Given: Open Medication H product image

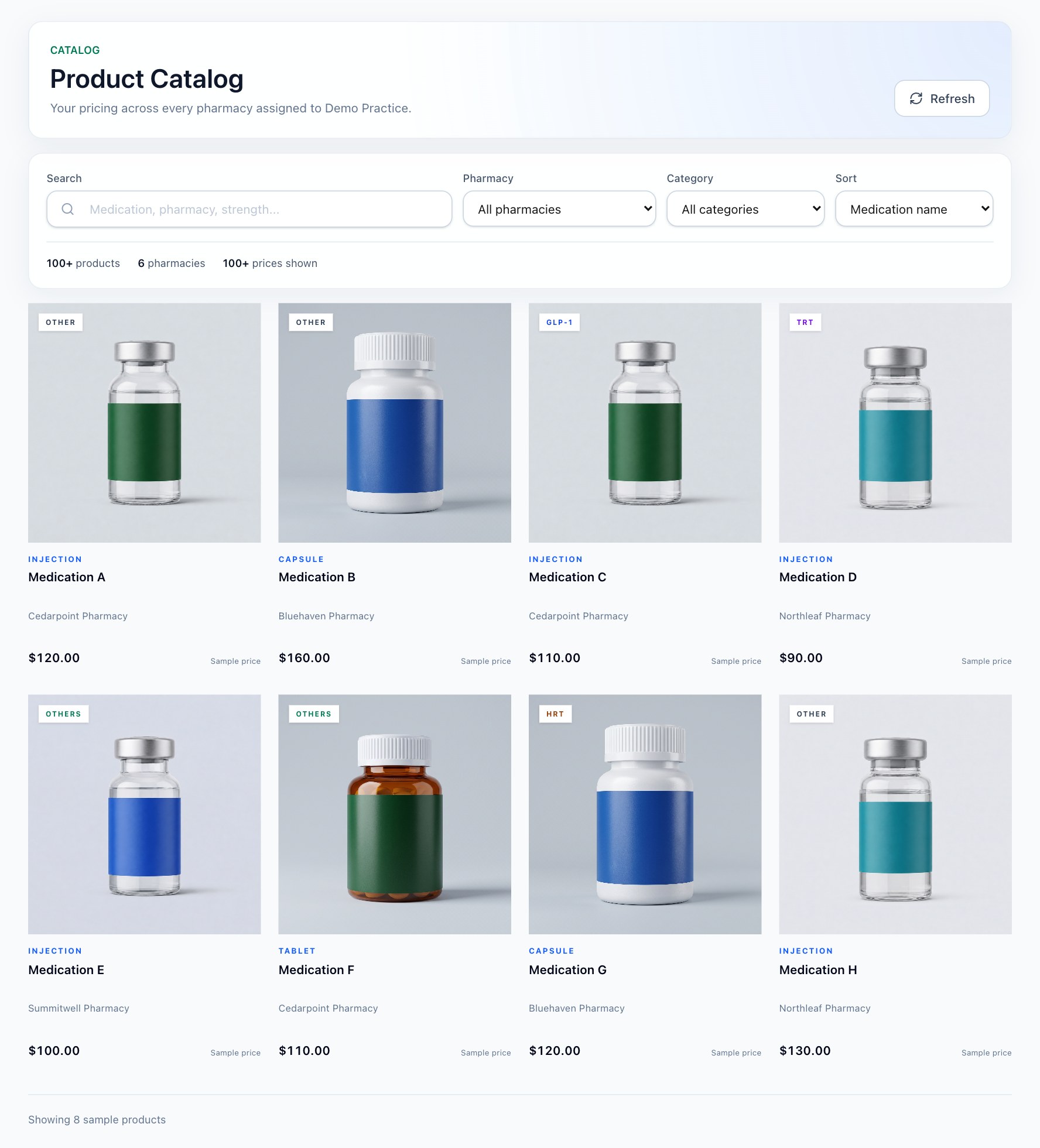Looking at the screenshot, I should pos(895,814).
